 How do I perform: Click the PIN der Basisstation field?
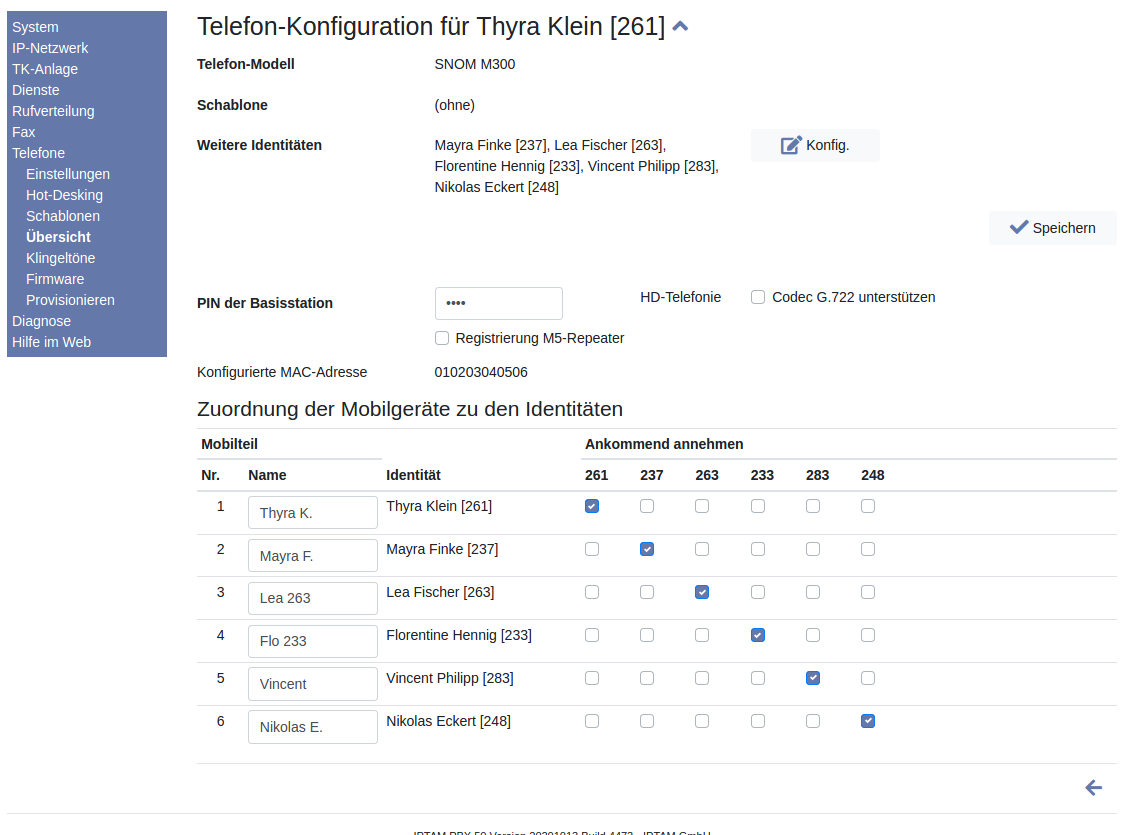pos(498,303)
